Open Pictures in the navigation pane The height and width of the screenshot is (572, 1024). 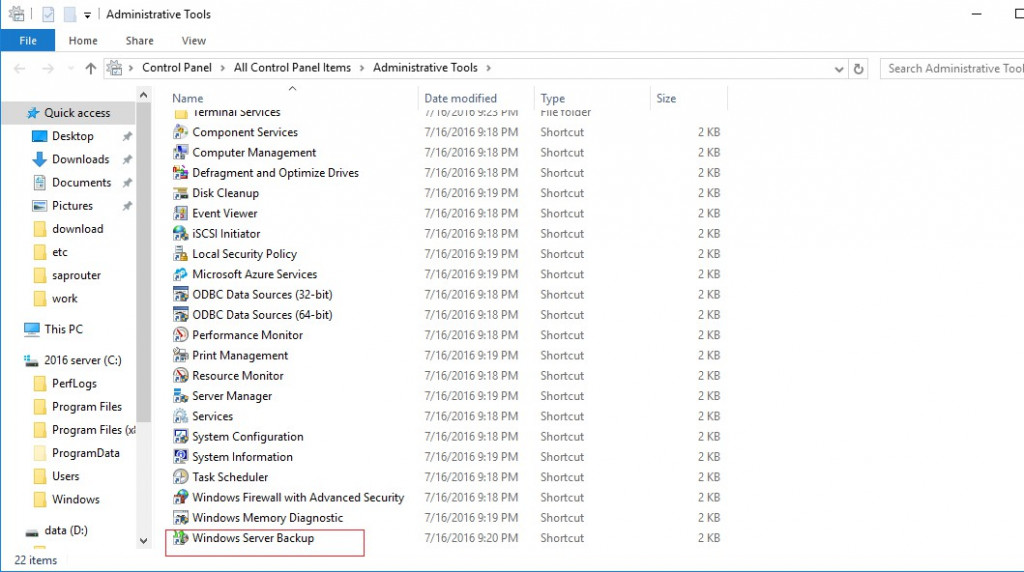point(72,205)
